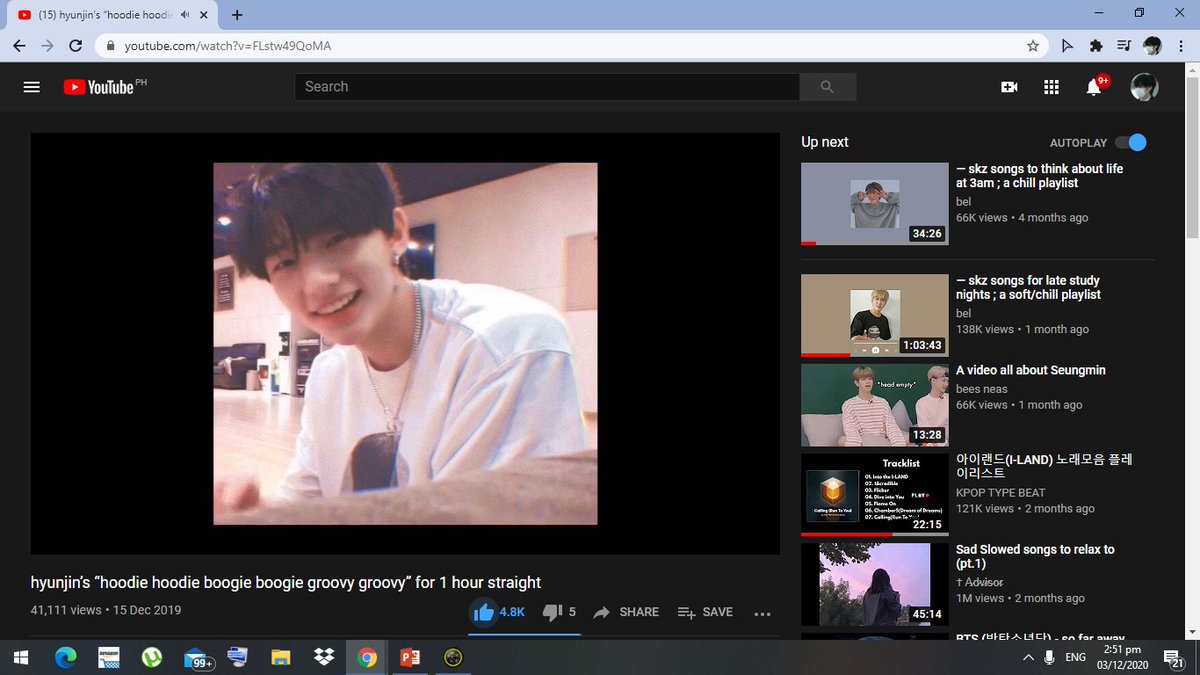Open the YouTube account avatar menu
Image resolution: width=1200 pixels, height=675 pixels.
1144,87
